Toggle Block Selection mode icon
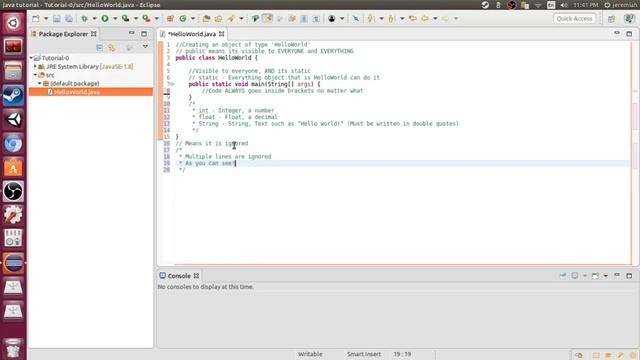The image size is (640, 360). coord(304,18)
